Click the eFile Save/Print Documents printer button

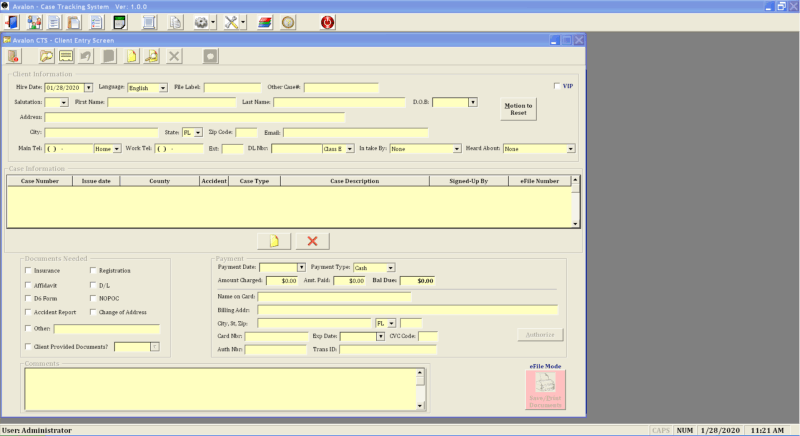tap(545, 390)
